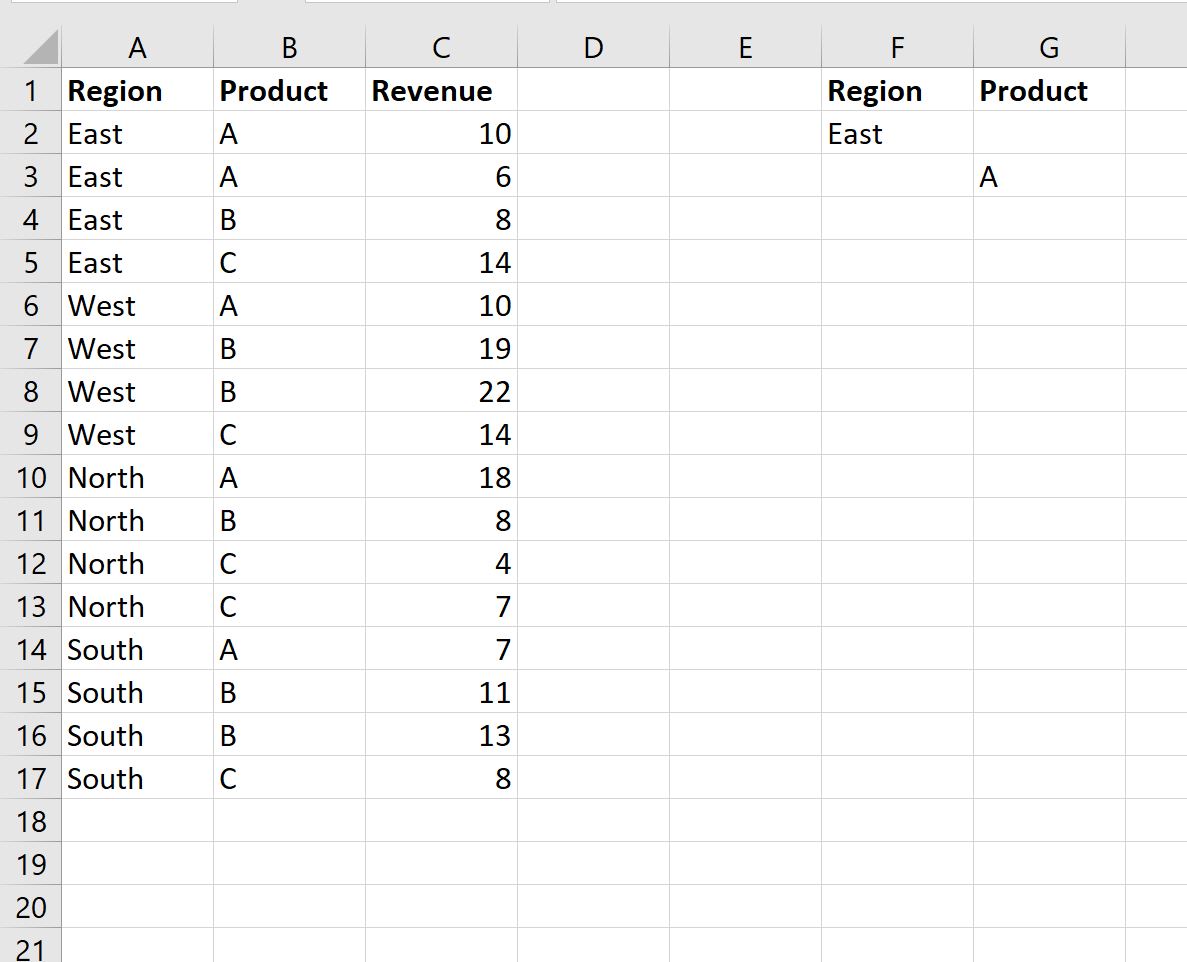Select row 17 header
Viewport: 1187px width, 962px height.
click(31, 778)
